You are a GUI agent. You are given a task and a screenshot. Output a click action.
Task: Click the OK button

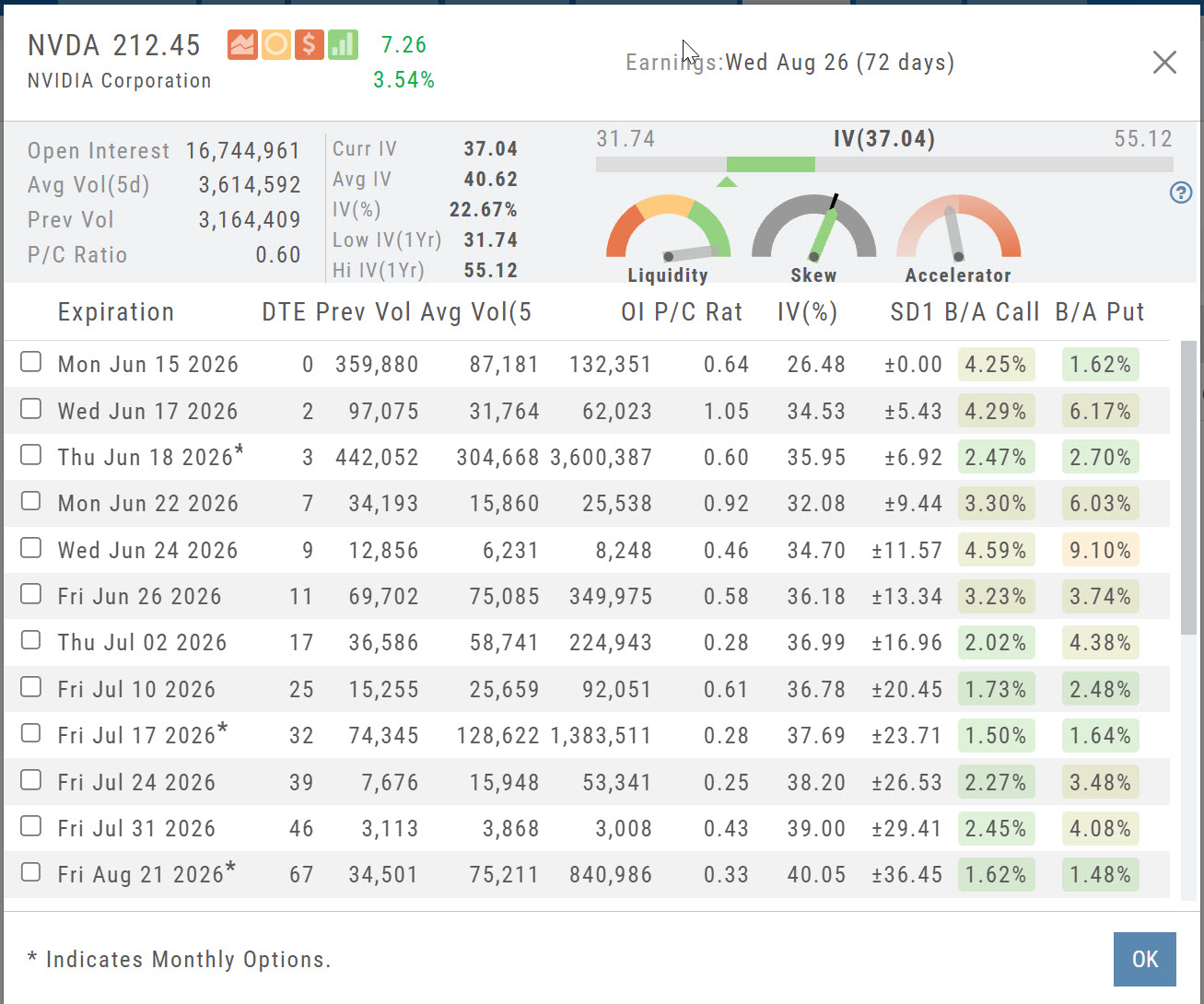[x=1145, y=960]
